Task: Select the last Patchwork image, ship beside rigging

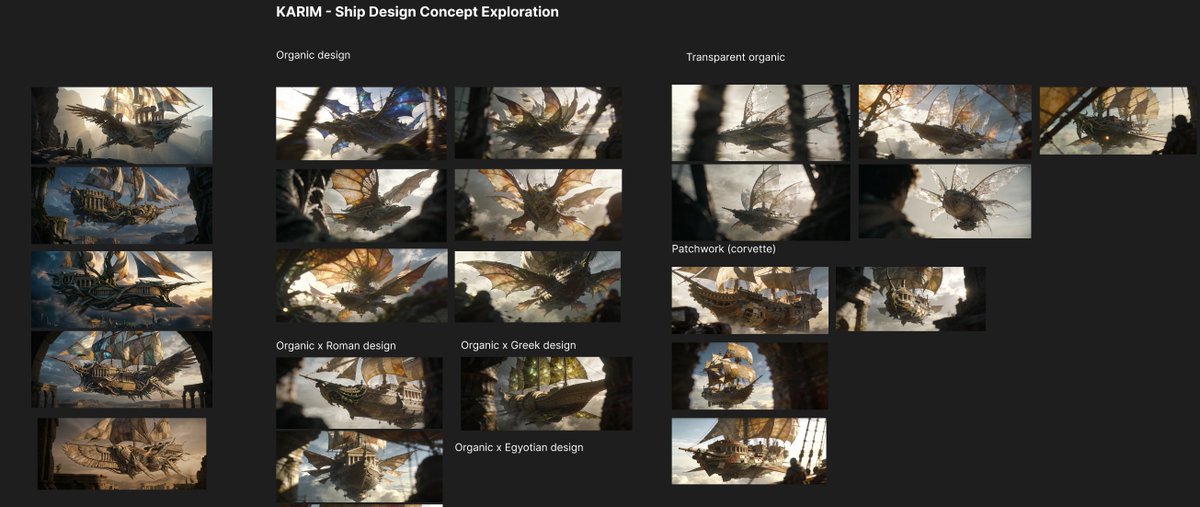Action: pyautogui.click(x=749, y=451)
